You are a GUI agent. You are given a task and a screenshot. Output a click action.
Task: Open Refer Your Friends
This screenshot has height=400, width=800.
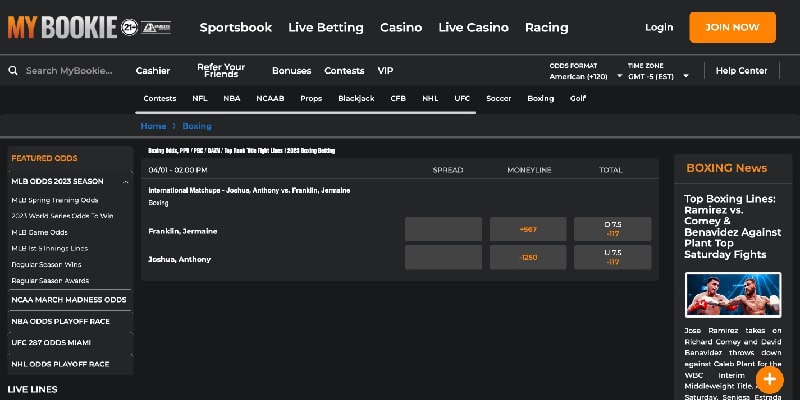point(221,70)
